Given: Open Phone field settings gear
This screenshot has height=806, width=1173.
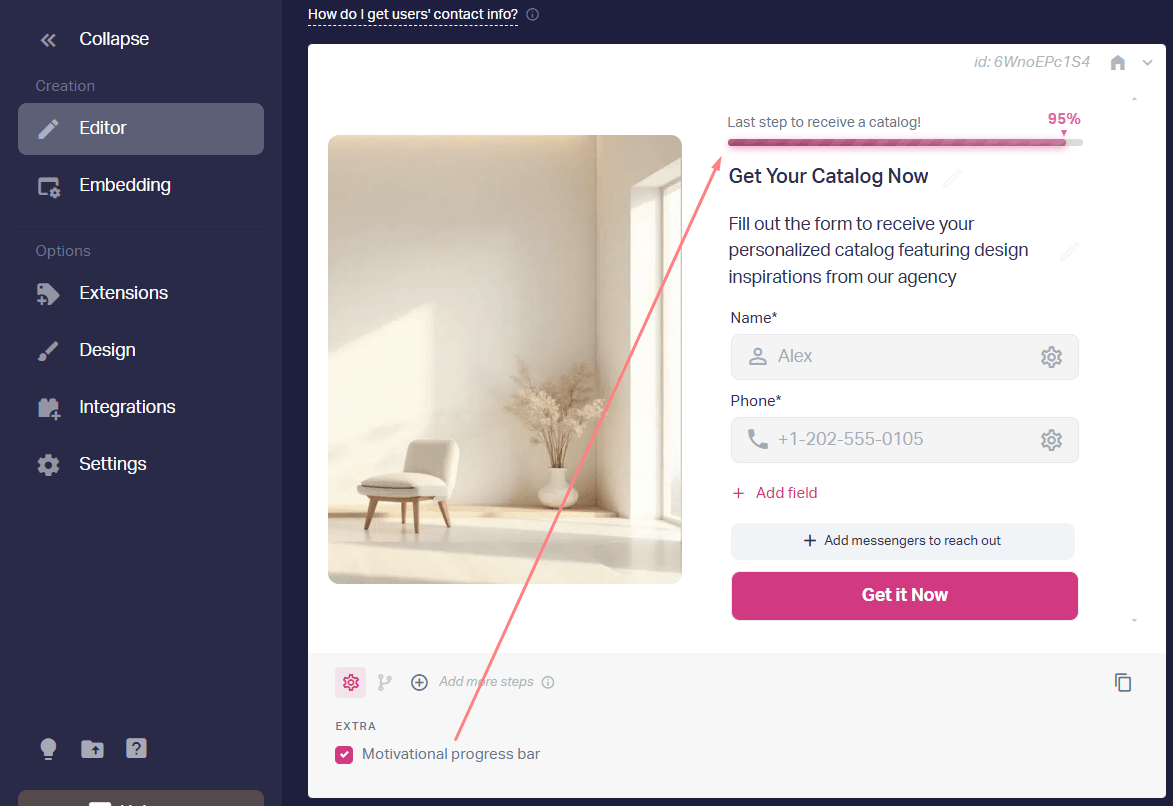Looking at the screenshot, I should 1051,440.
